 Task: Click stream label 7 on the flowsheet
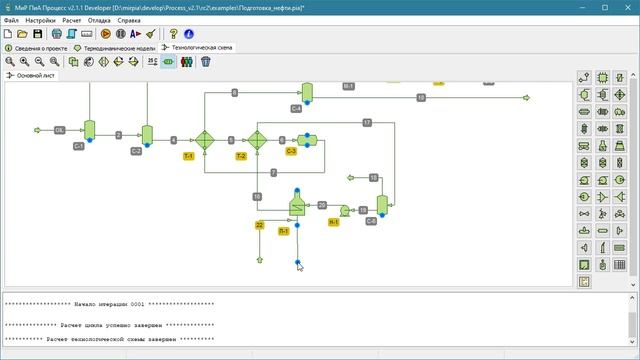(x=274, y=173)
